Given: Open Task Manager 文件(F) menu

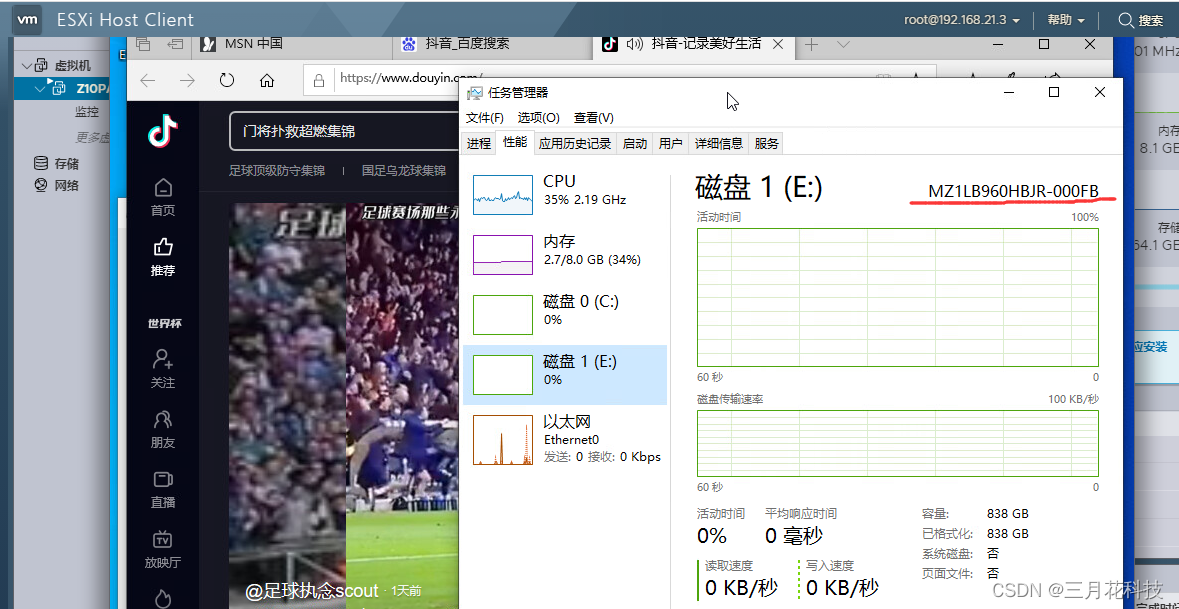Looking at the screenshot, I should 485,118.
